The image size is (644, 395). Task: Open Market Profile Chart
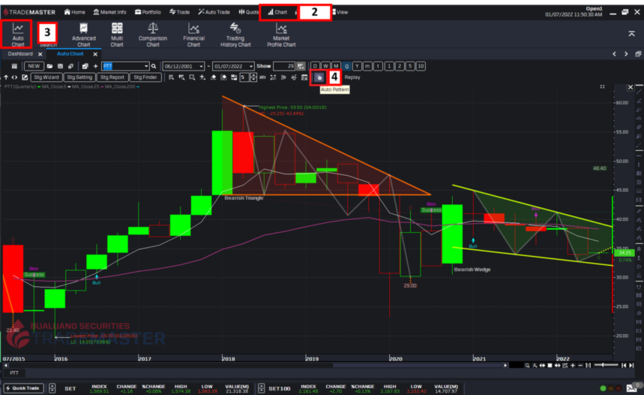[281, 34]
